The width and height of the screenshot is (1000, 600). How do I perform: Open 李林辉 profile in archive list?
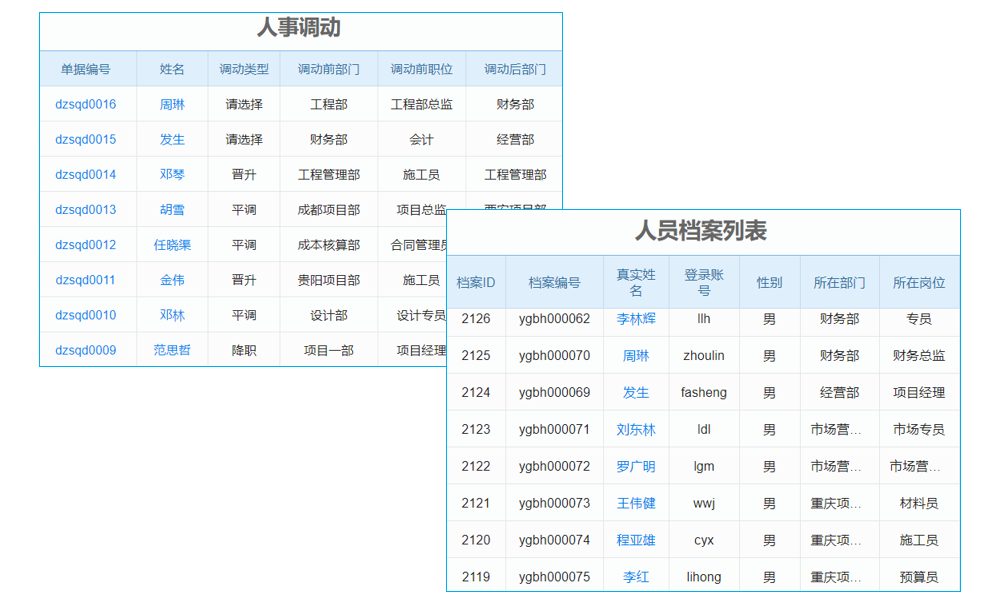click(635, 318)
